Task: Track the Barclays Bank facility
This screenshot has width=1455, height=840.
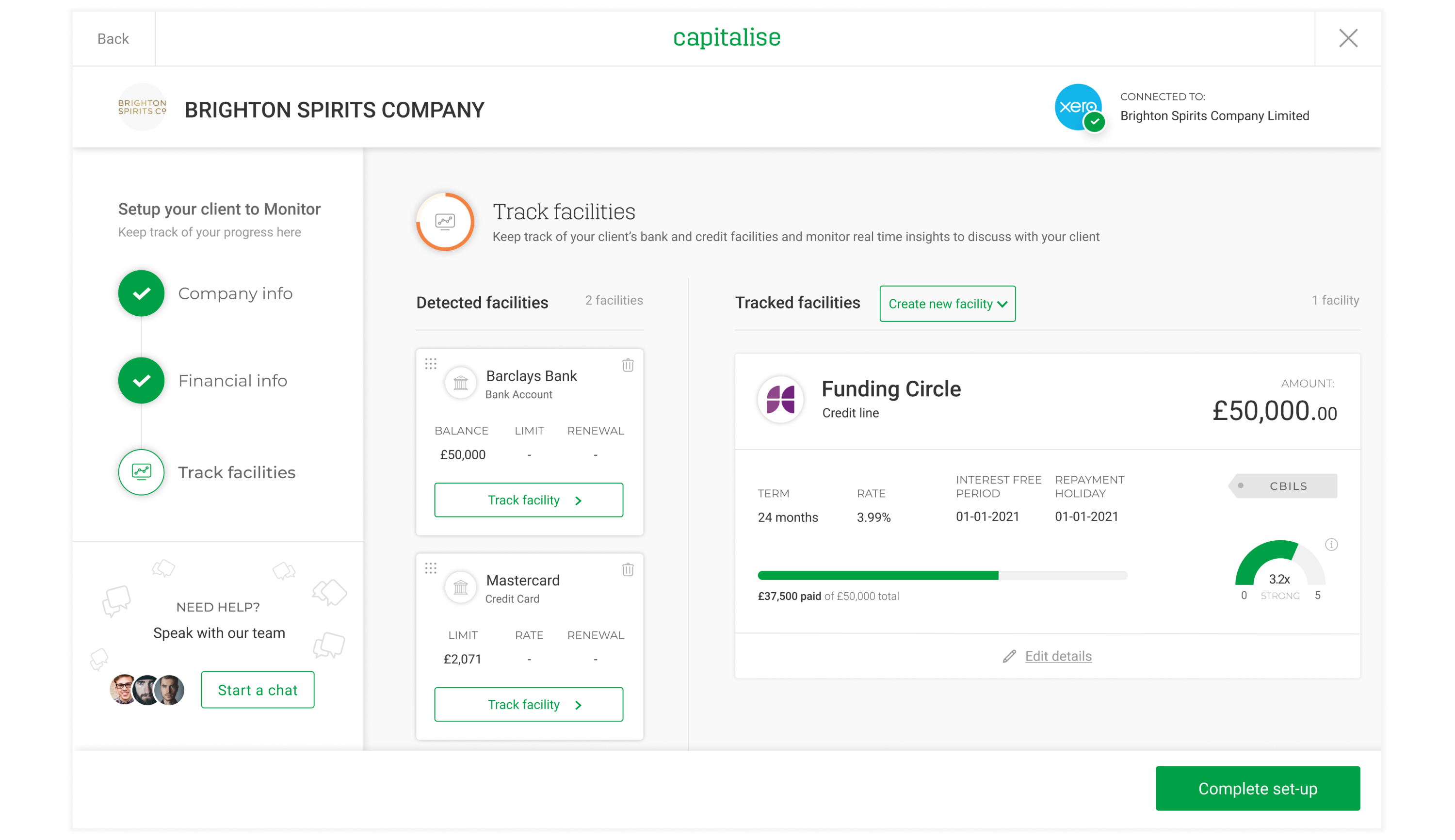Action: coord(529,500)
